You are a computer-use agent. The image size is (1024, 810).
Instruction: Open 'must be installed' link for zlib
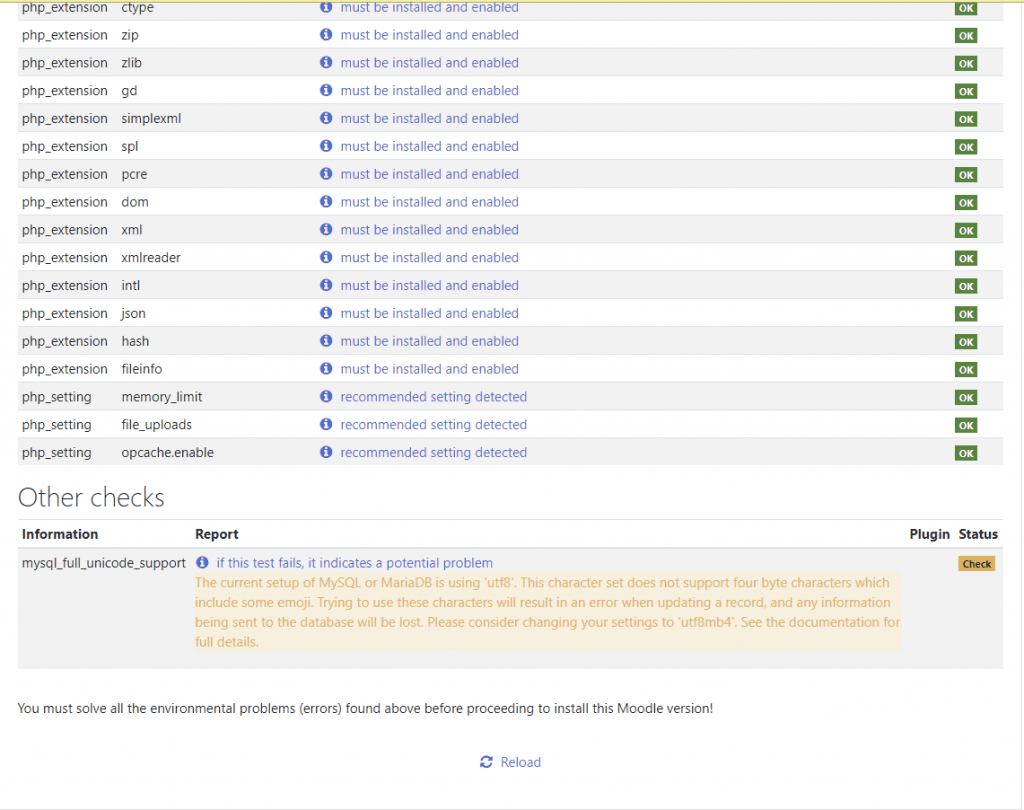pos(430,63)
